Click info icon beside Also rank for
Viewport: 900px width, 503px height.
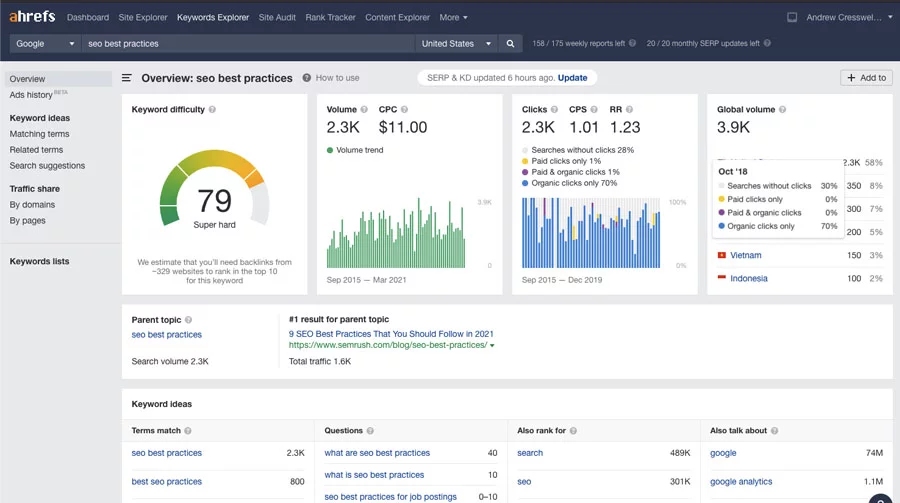[573, 431]
